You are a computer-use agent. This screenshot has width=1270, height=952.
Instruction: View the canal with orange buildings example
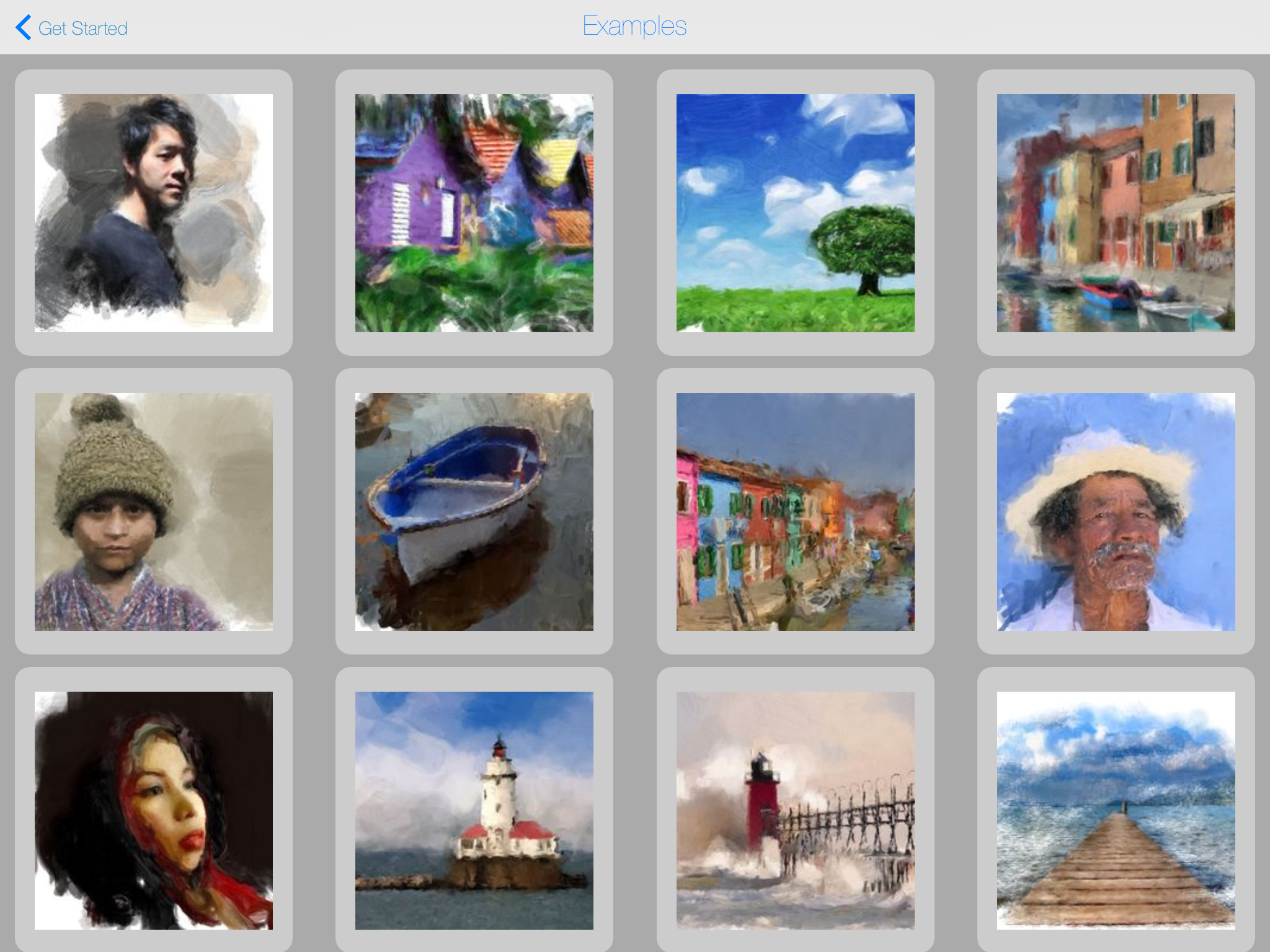(x=1116, y=213)
